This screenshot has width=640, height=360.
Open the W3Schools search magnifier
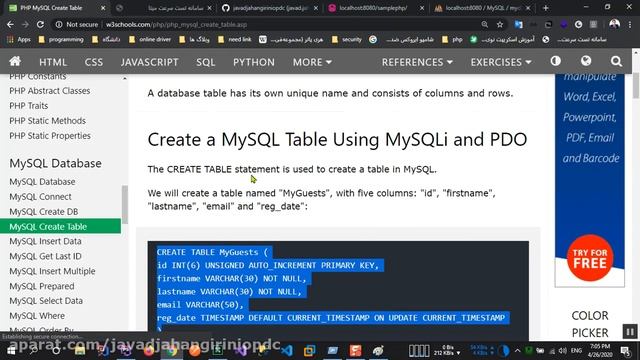click(x=616, y=62)
